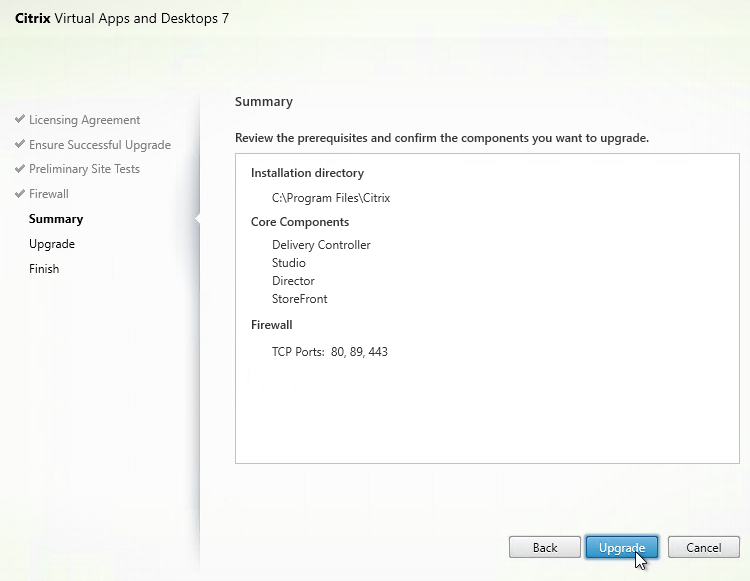750x581 pixels.
Task: Select the Finish step in sidebar
Action: point(44,269)
